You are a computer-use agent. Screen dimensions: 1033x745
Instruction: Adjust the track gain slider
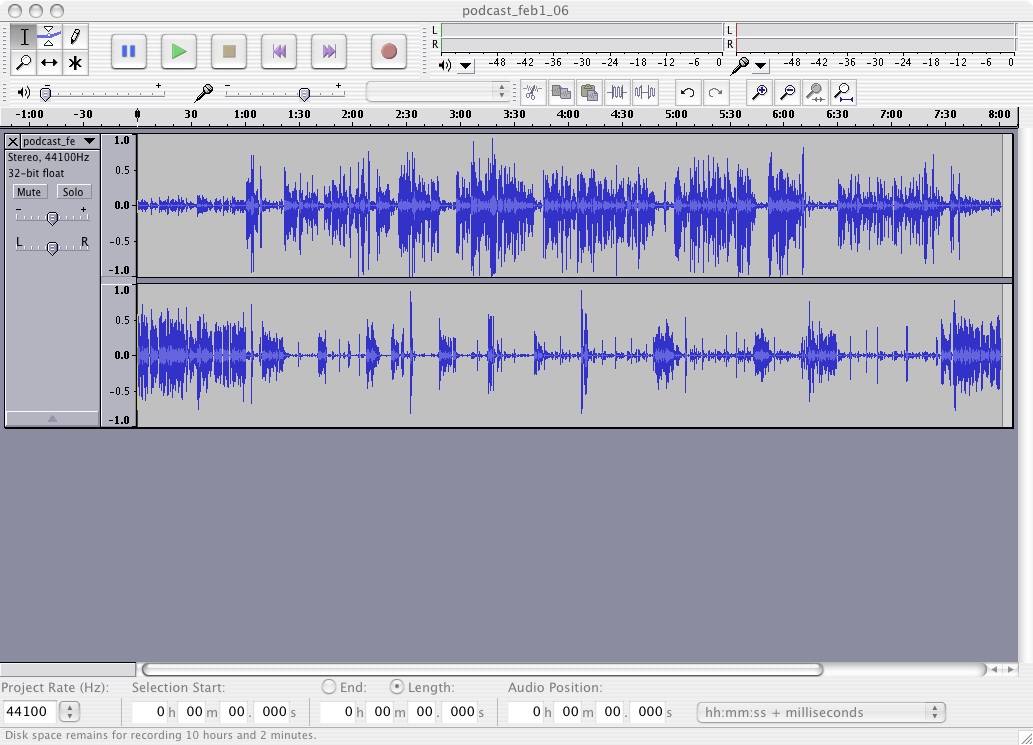[52, 217]
